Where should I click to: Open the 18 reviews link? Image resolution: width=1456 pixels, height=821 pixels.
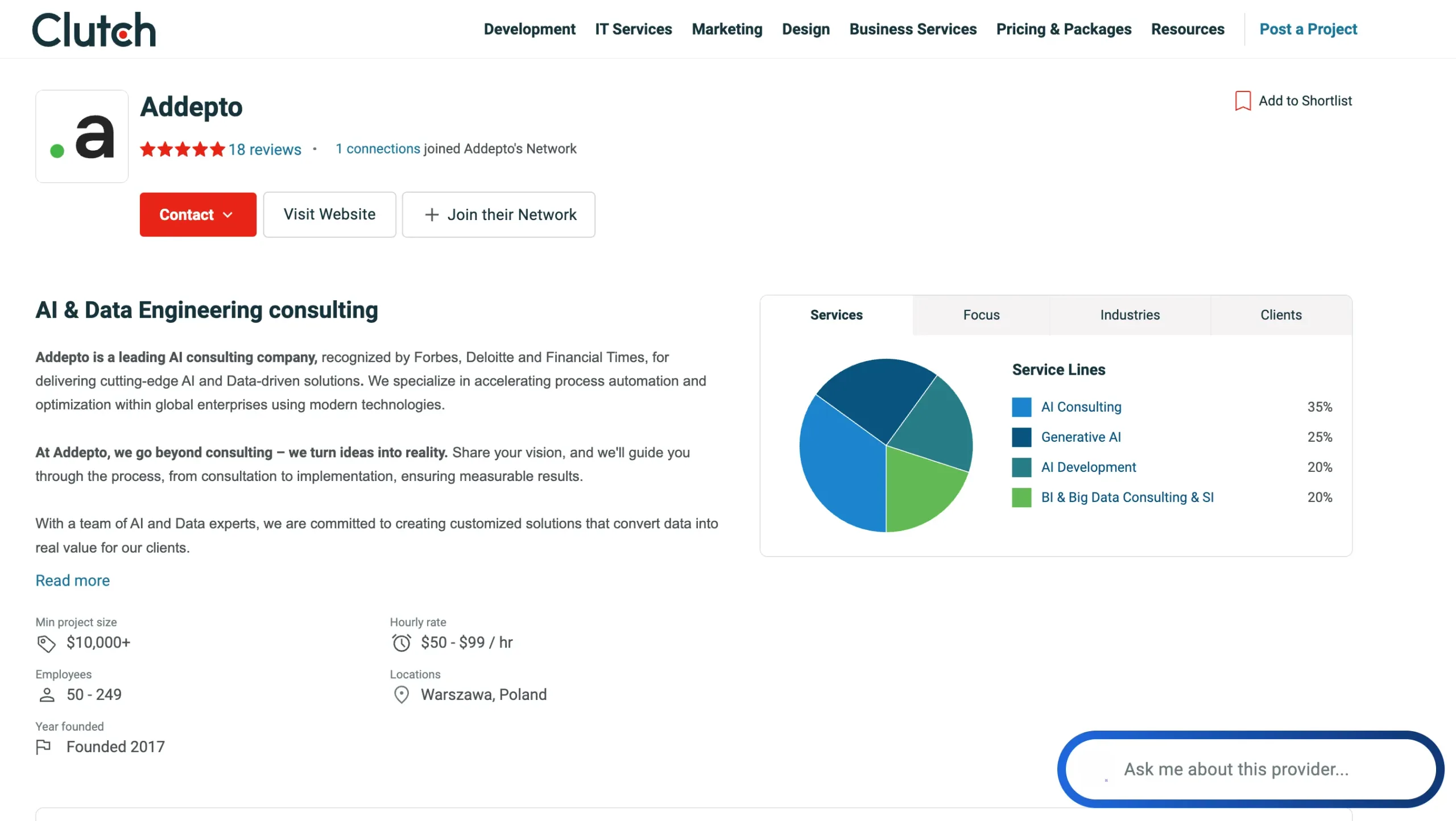point(264,149)
